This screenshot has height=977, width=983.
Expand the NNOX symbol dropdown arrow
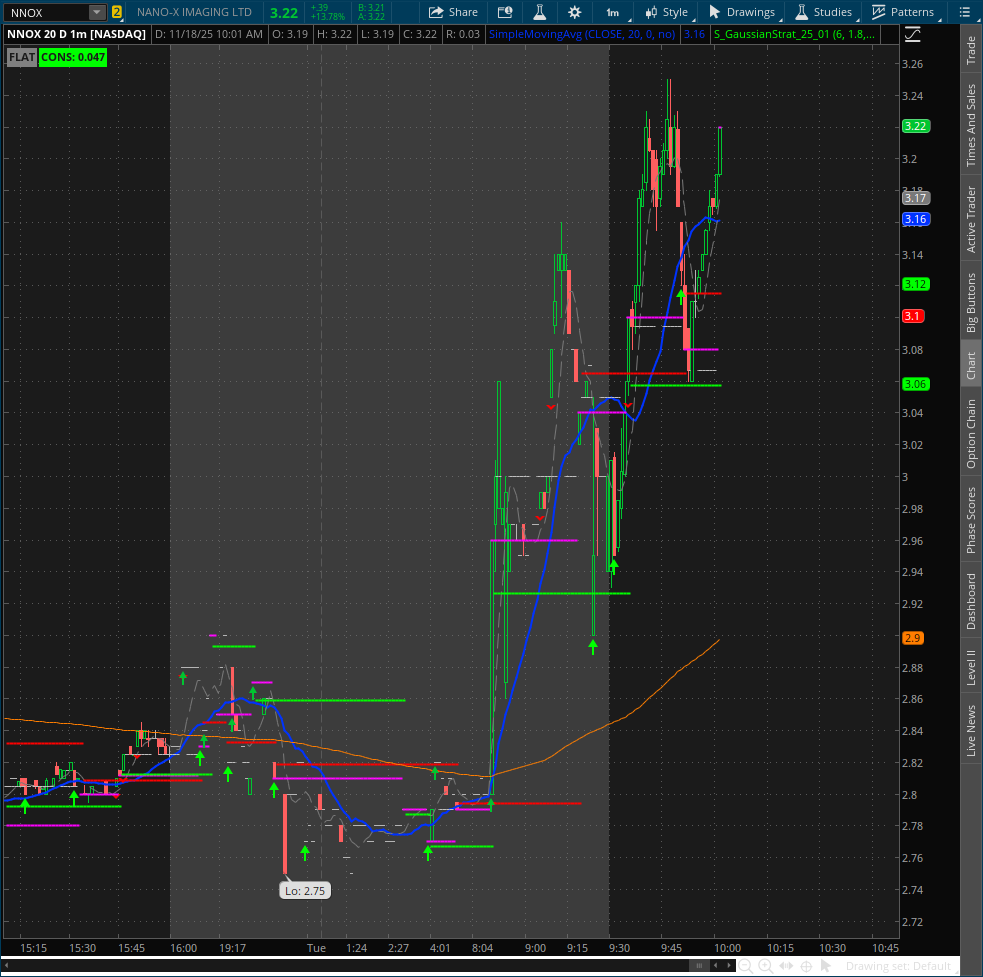[96, 12]
